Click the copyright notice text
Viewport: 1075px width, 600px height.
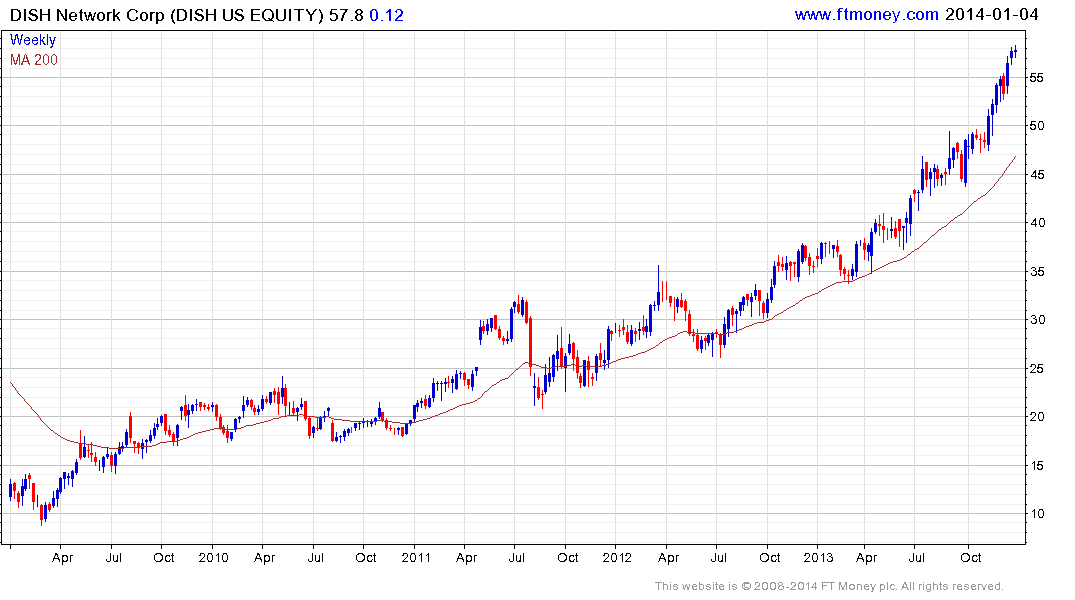(829, 586)
